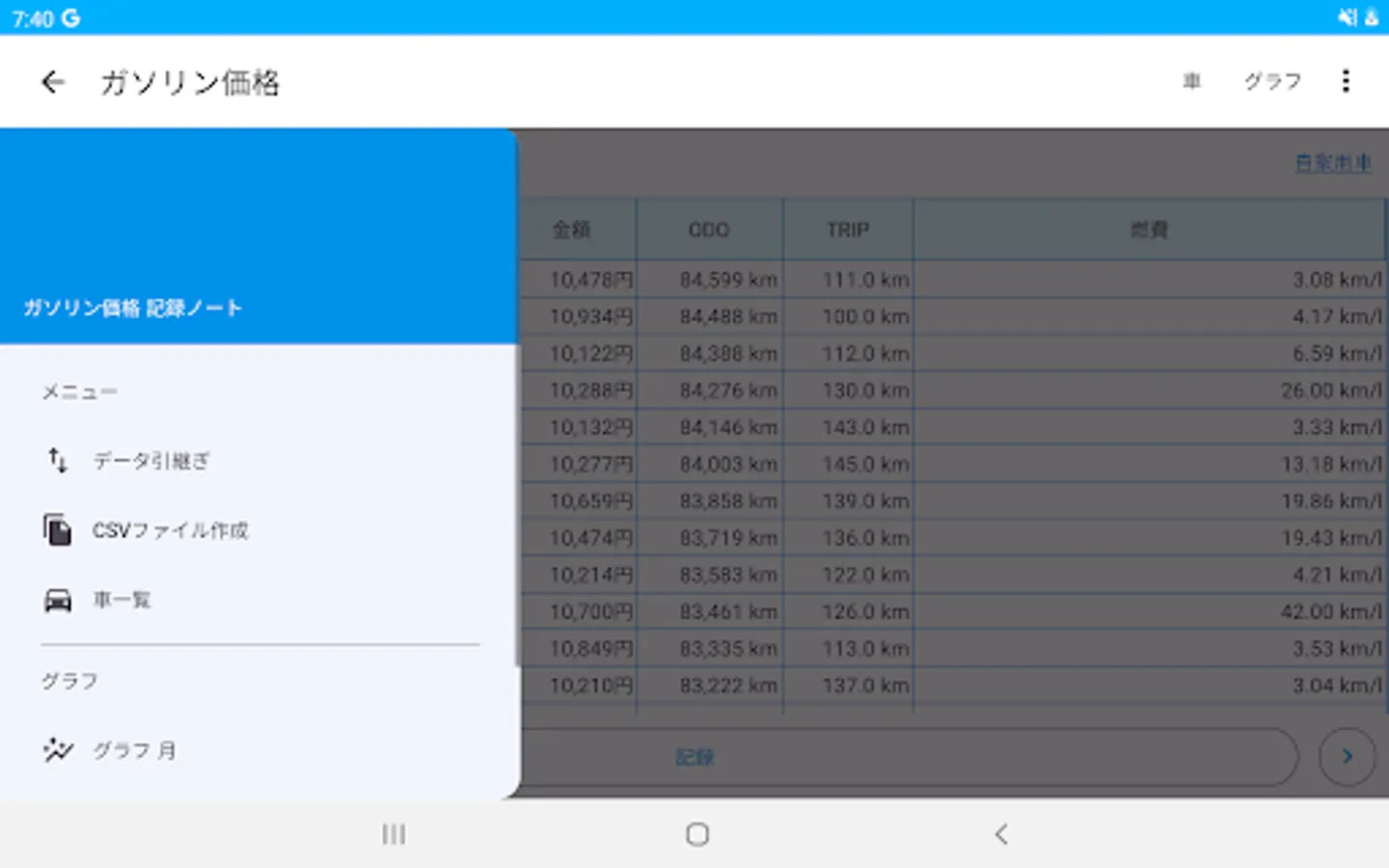Select the TRIP column header
This screenshot has height=868, width=1389.
[848, 230]
